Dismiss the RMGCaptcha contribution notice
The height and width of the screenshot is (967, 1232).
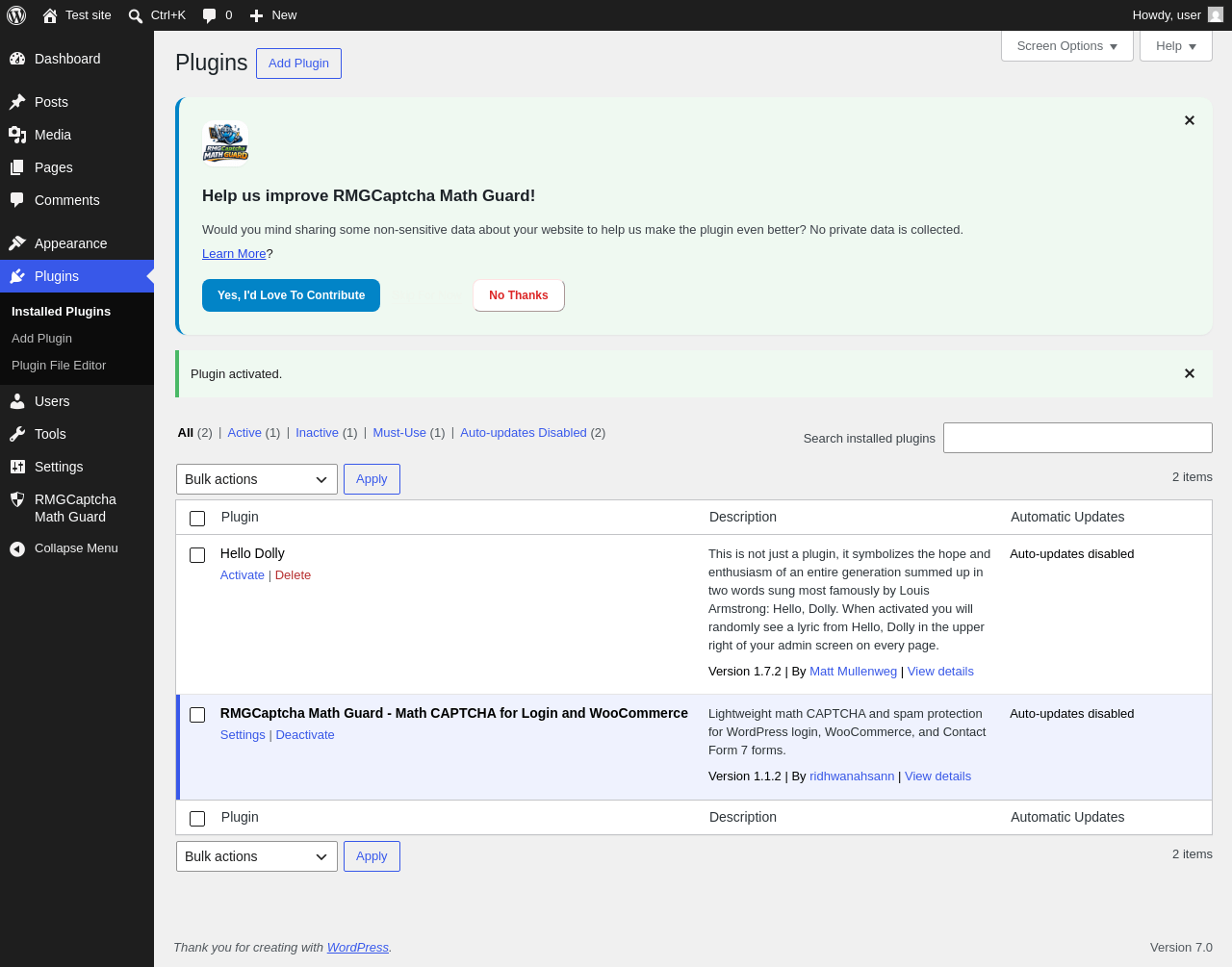1190,120
